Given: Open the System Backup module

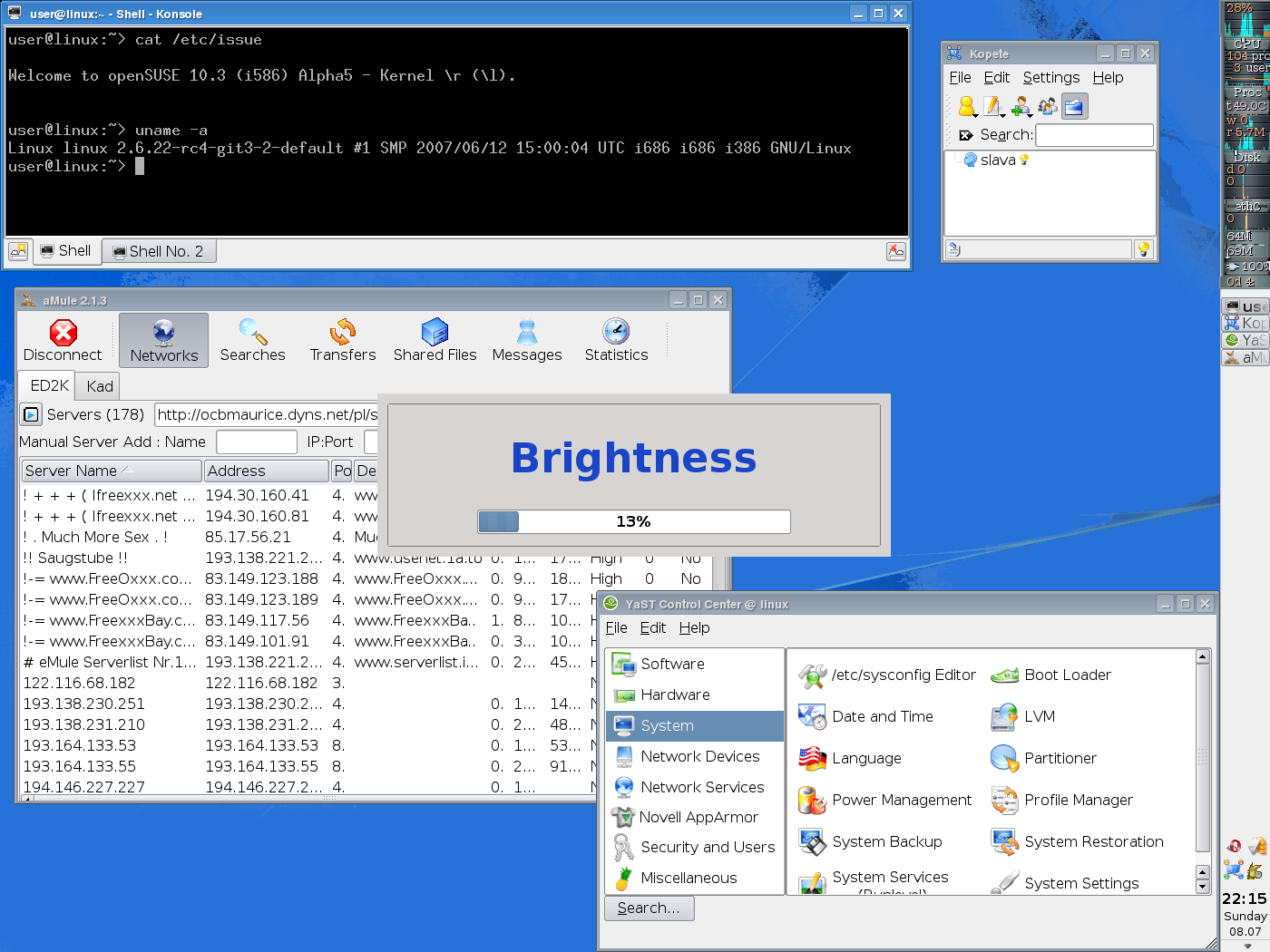Looking at the screenshot, I should click(x=870, y=841).
